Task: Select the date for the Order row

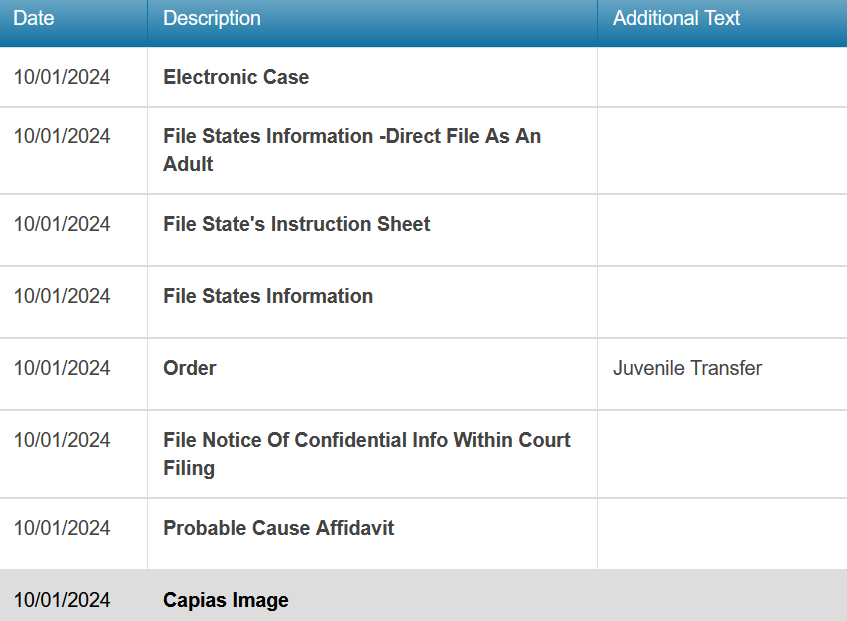Action: [62, 368]
